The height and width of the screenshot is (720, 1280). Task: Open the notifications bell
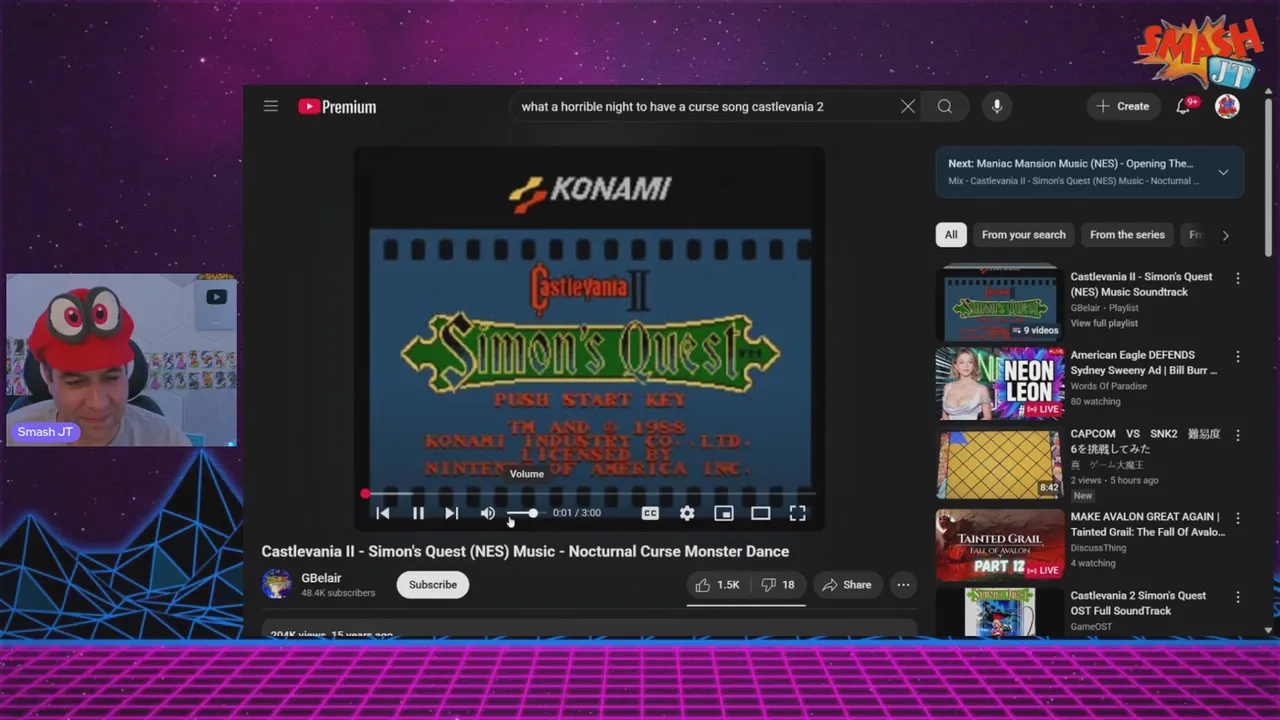(x=1184, y=106)
